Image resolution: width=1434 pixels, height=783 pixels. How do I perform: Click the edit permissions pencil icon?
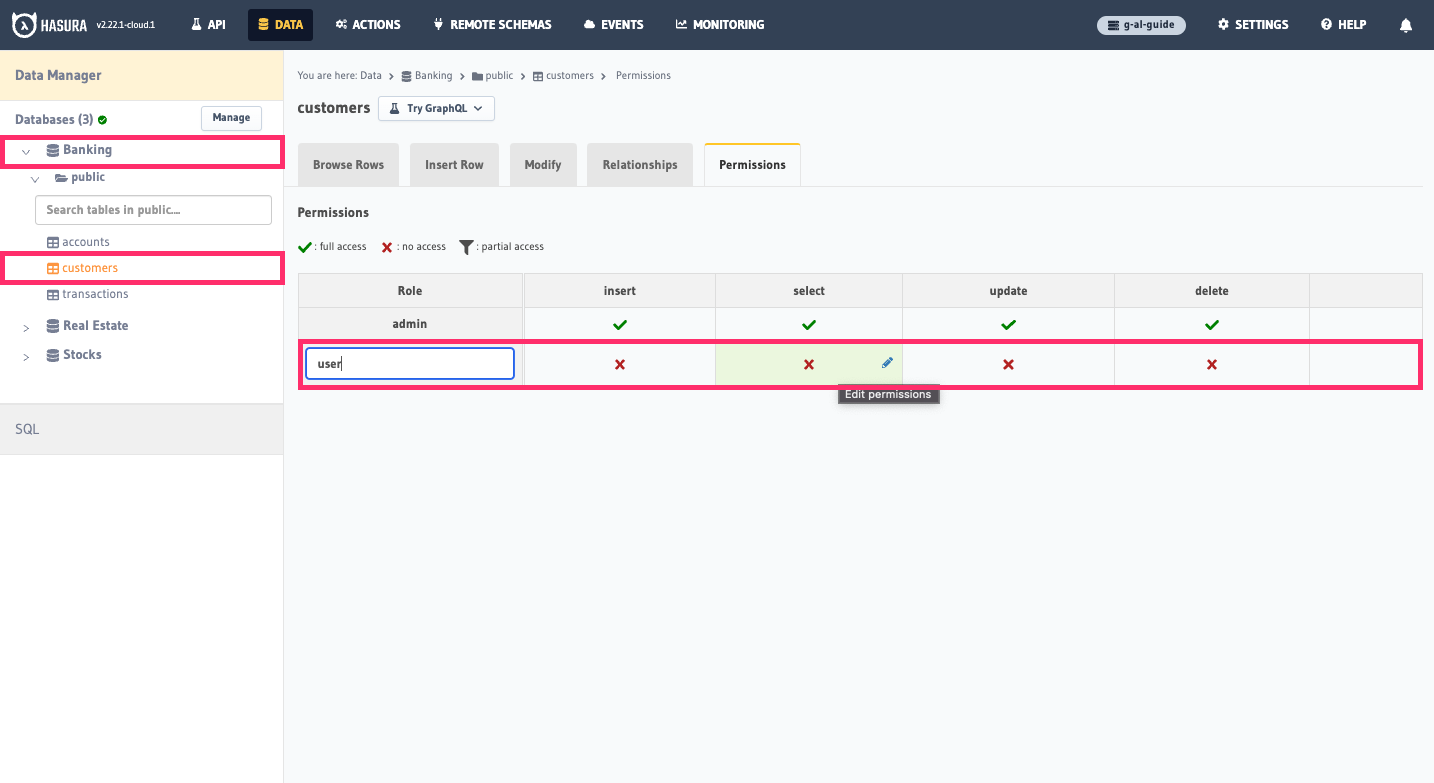[x=887, y=362]
